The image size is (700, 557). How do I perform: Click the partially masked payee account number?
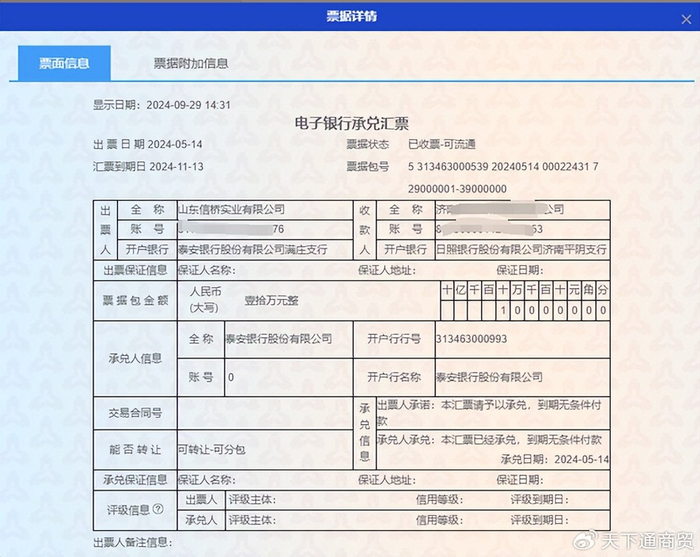pyautogui.click(x=489, y=229)
